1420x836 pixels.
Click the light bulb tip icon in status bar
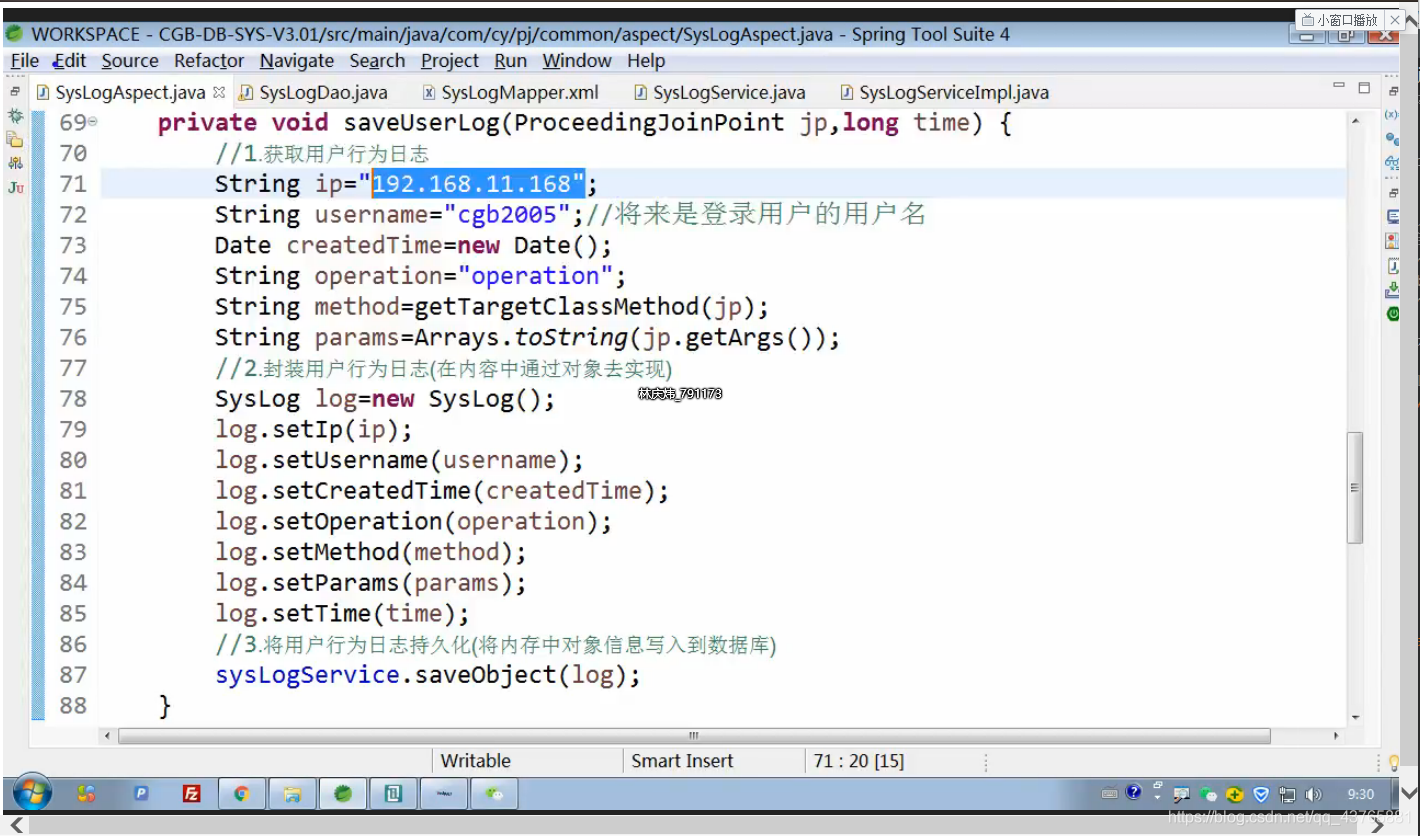(1394, 762)
